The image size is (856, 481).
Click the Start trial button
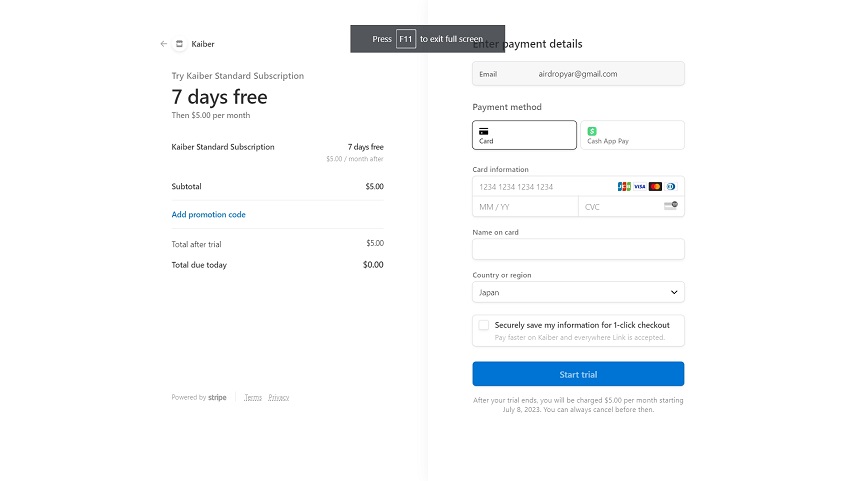click(578, 375)
